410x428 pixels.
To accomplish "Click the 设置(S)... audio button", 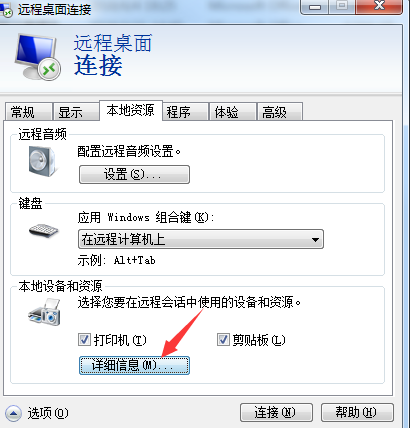I will [x=134, y=174].
